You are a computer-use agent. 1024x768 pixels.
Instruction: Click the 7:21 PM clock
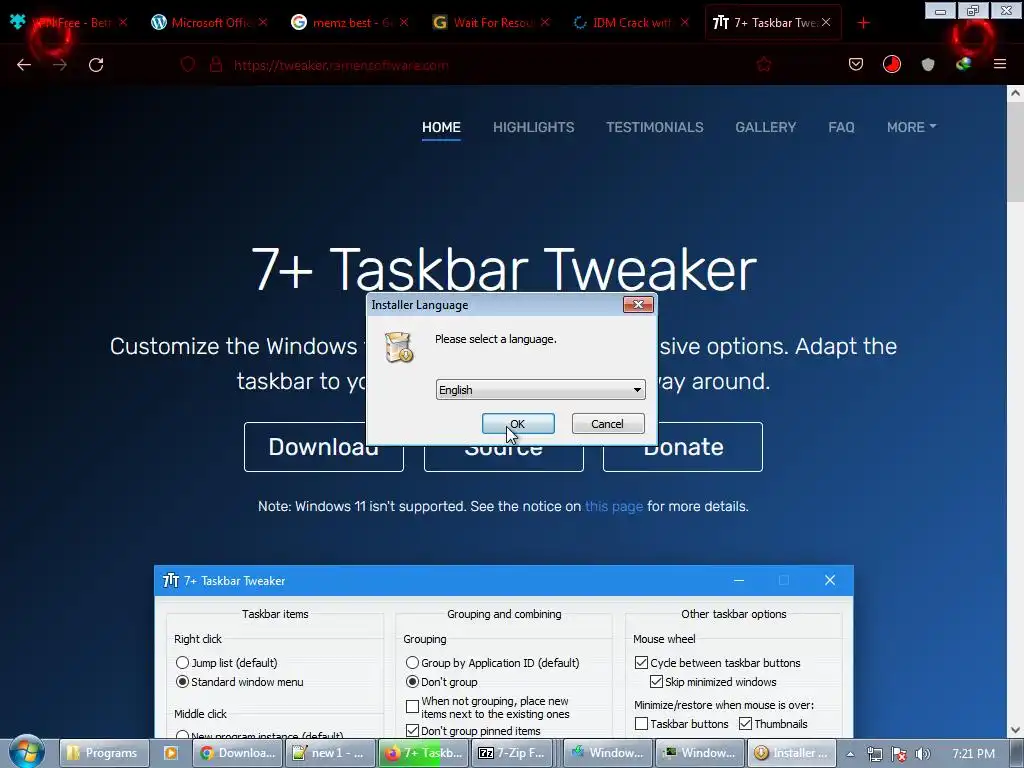[973, 754]
